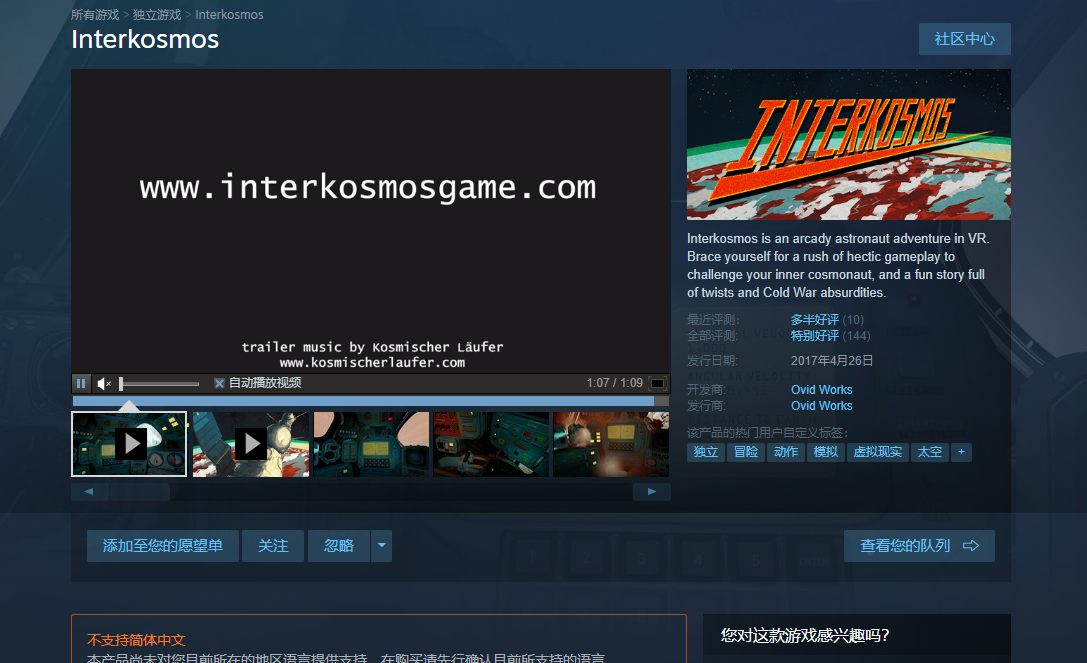Open recent reviews 多半好评
This screenshot has height=663, width=1087.
click(x=815, y=320)
